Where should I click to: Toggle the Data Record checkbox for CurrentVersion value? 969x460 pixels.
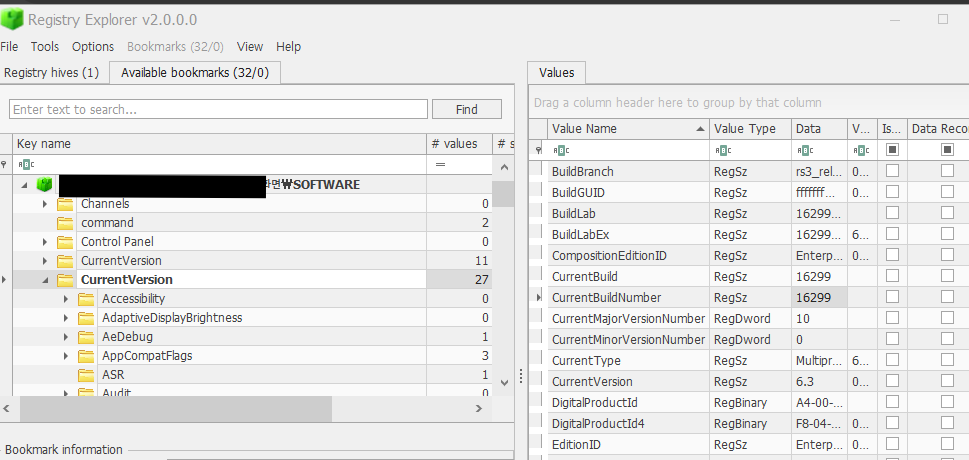(947, 381)
